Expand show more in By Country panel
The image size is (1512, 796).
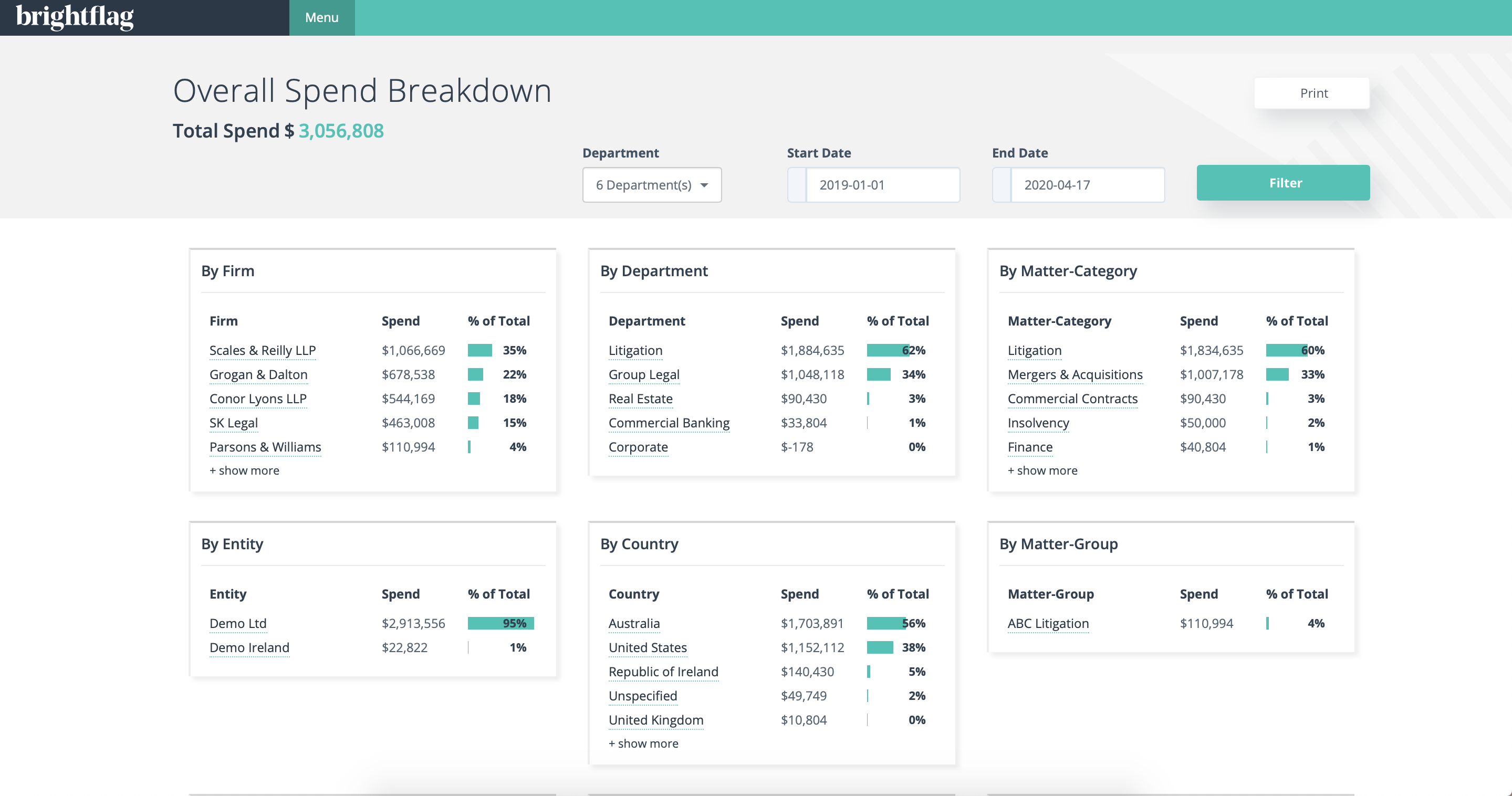[x=643, y=742]
